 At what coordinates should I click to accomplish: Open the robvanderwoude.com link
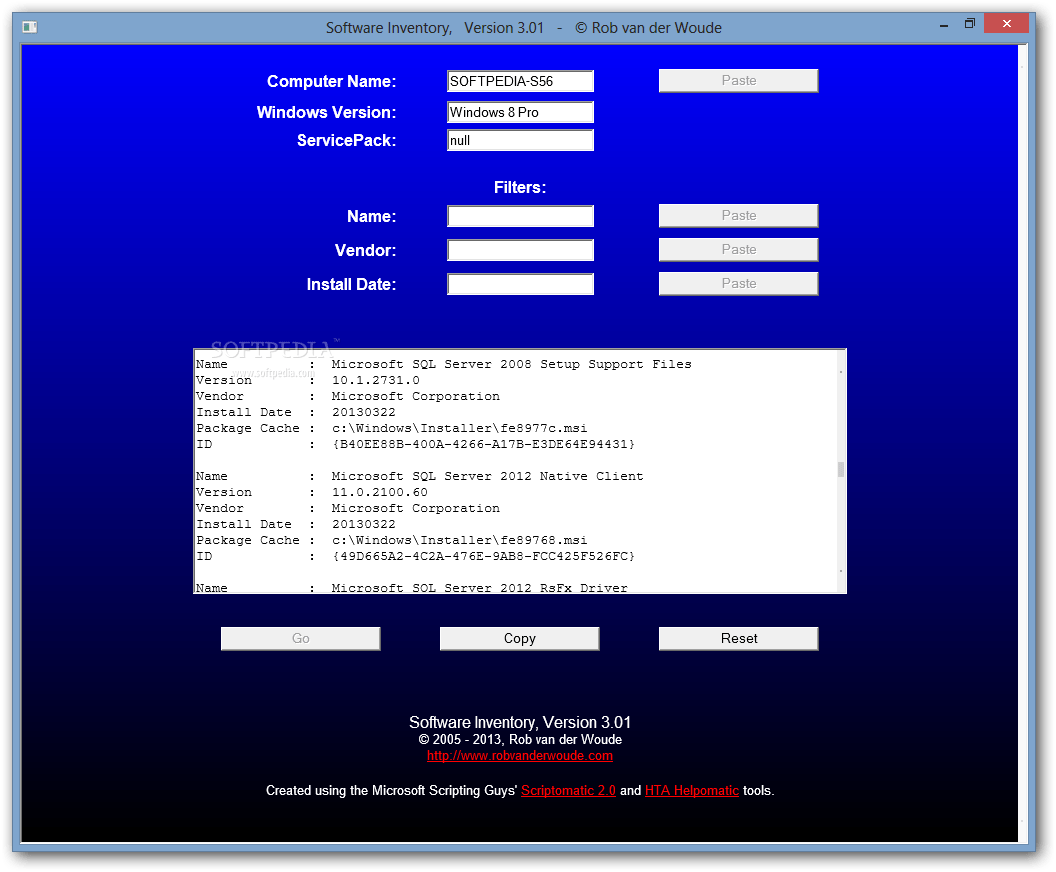click(x=520, y=756)
